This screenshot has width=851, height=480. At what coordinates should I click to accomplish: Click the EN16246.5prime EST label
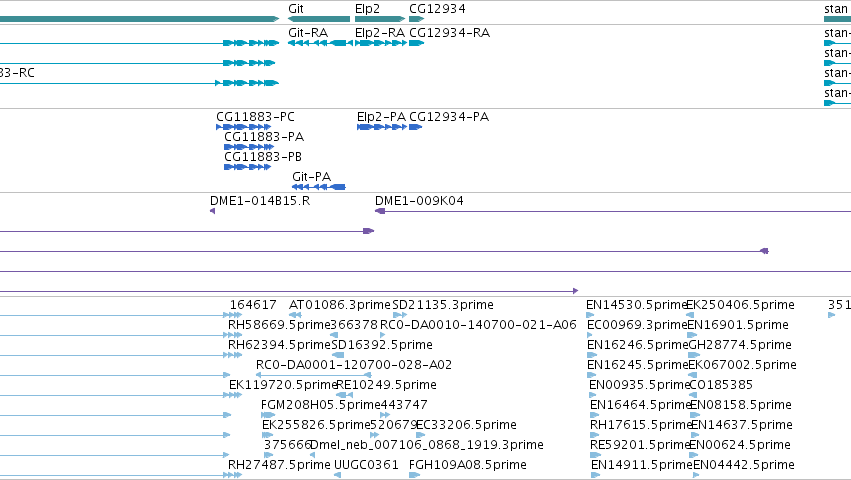pos(638,345)
